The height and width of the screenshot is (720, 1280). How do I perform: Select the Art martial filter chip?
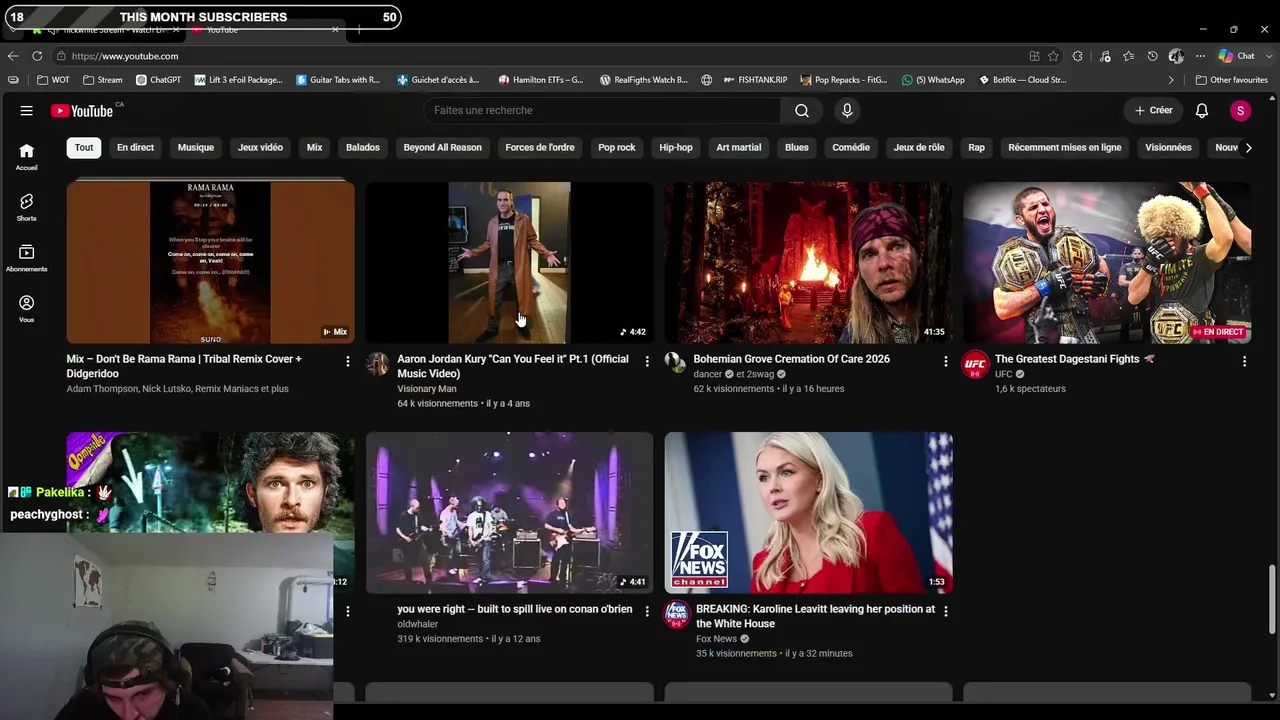point(739,148)
